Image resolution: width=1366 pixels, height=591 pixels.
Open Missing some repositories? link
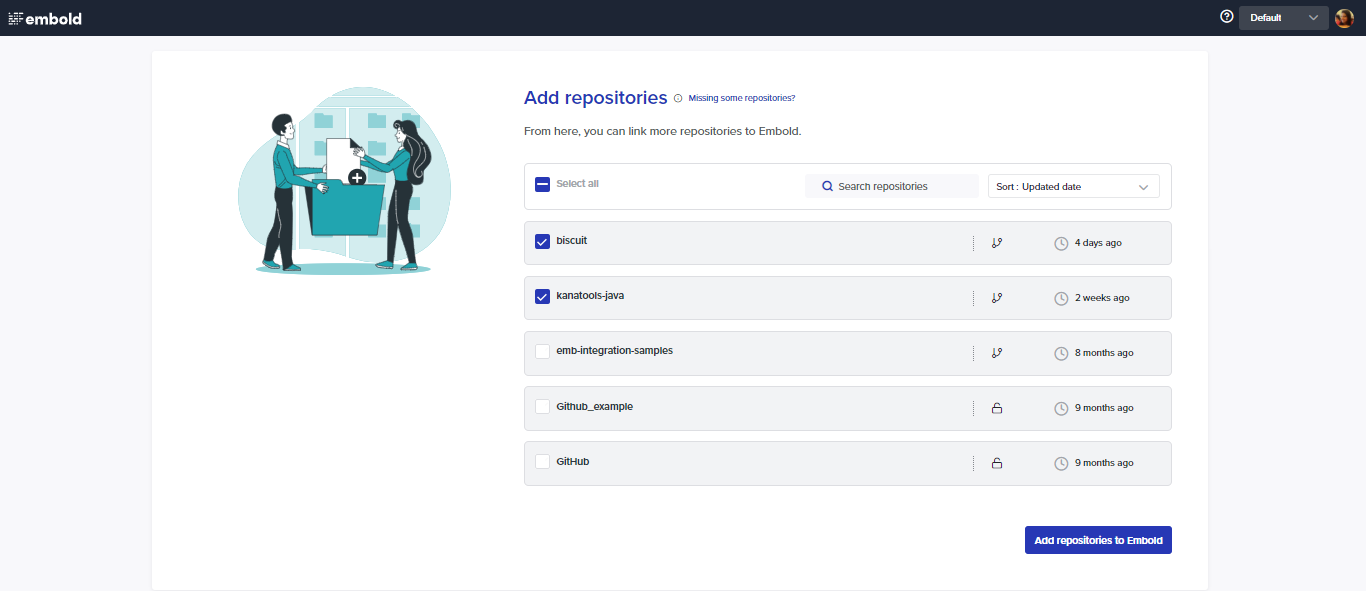pos(742,98)
